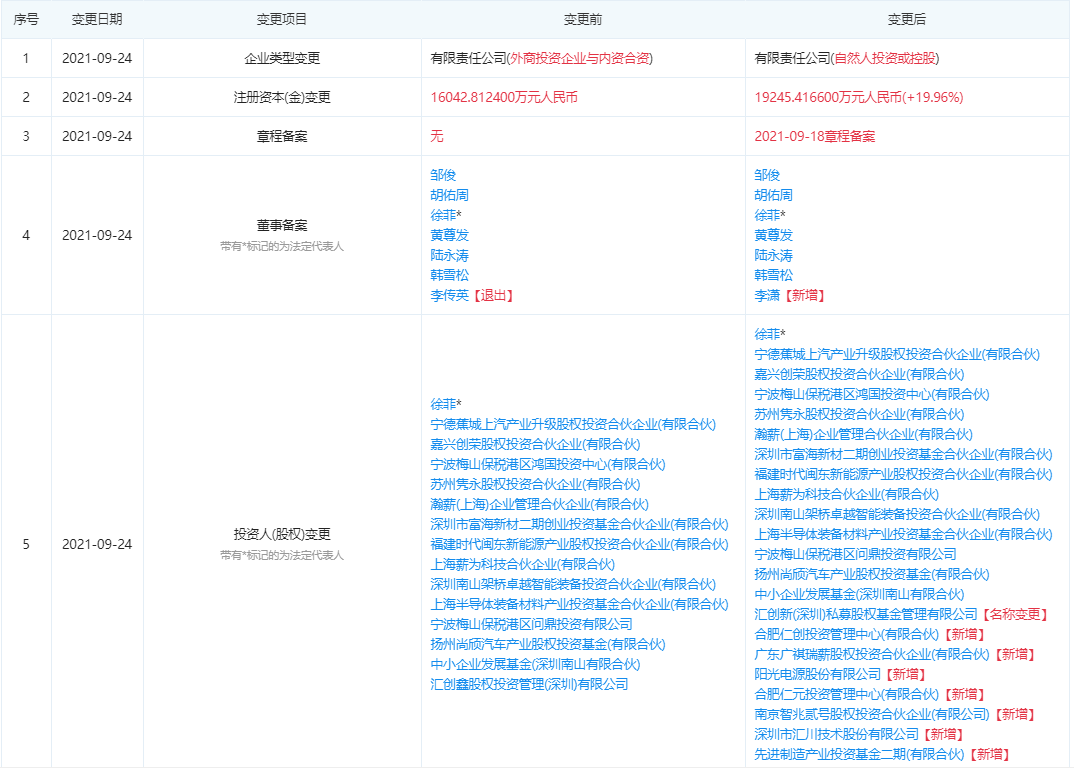
Task: Open 广东广祺瑞薪股权投资合伙企业 link
Action: click(x=872, y=654)
